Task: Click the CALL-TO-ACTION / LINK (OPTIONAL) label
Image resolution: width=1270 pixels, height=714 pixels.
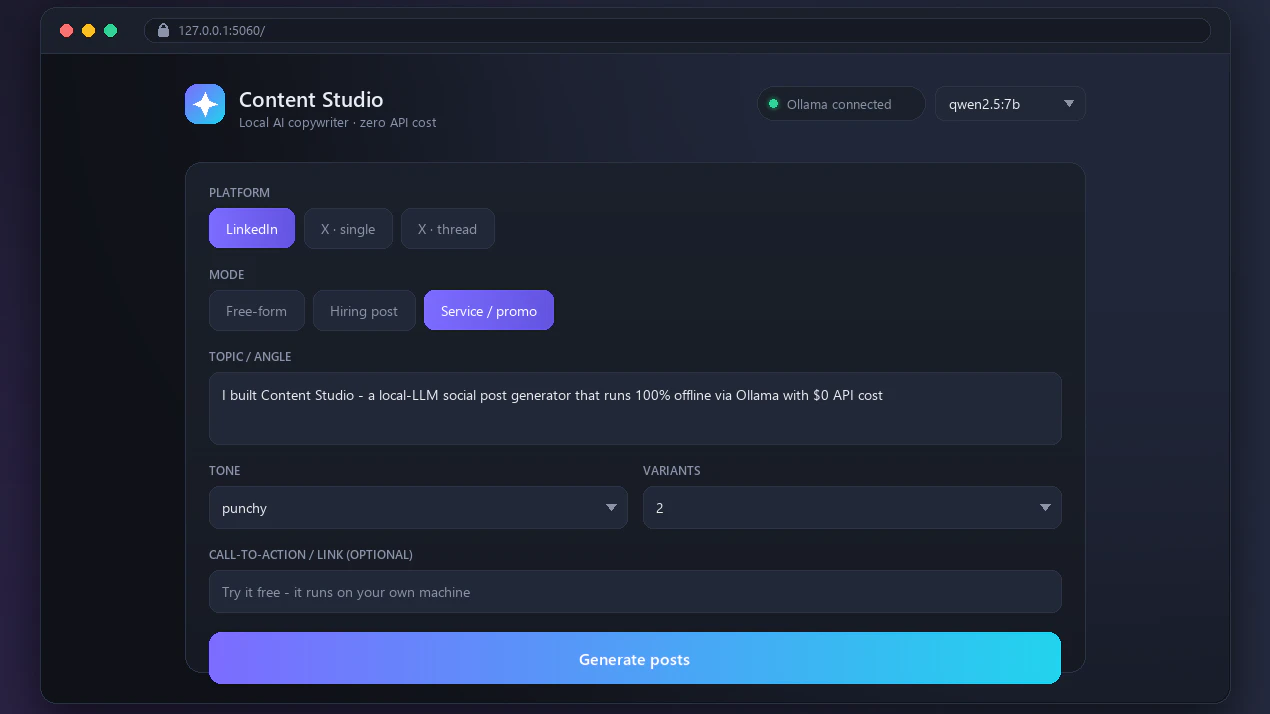Action: pos(310,554)
